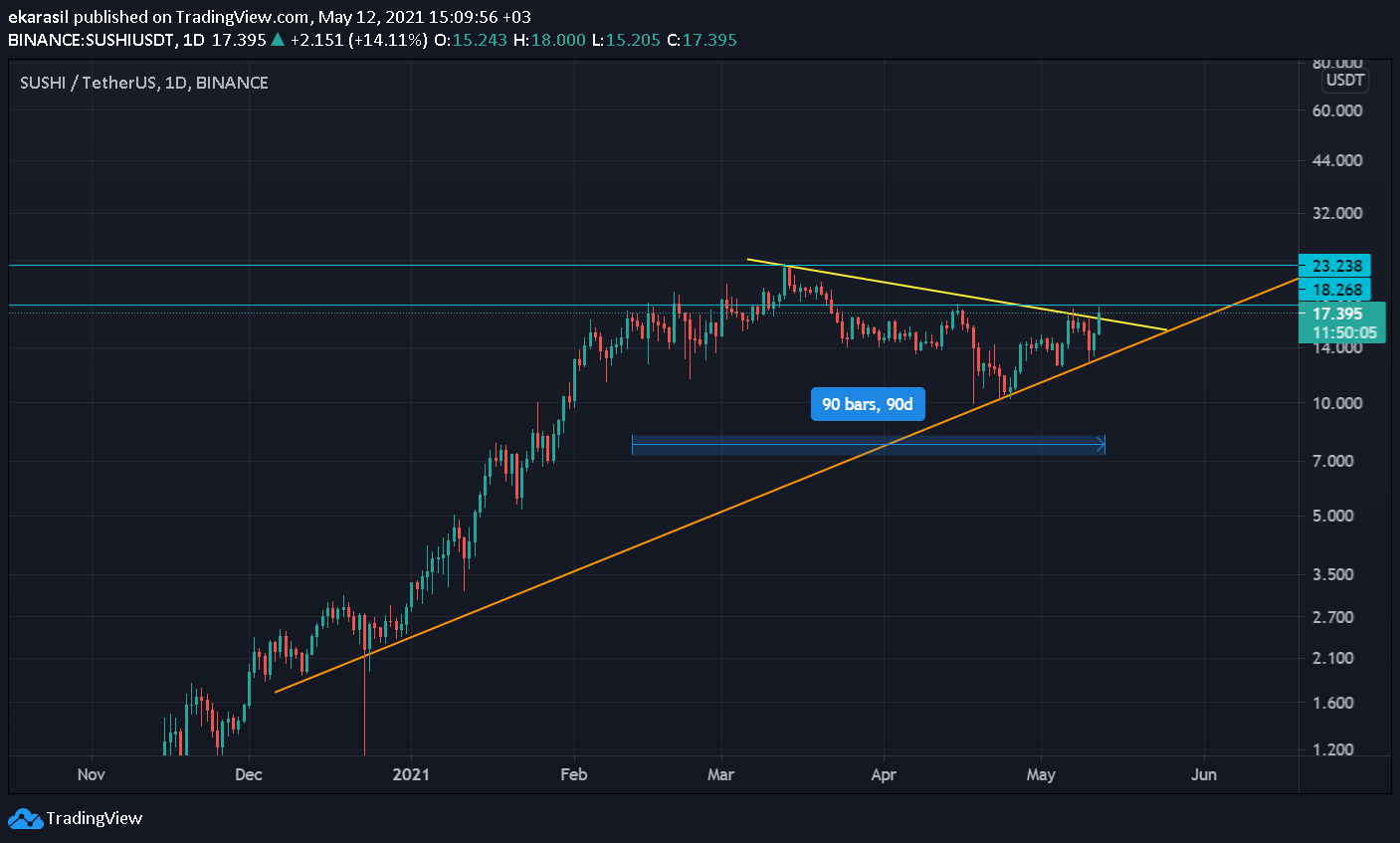Click the 90 bars, 90d measurement label

(868, 404)
